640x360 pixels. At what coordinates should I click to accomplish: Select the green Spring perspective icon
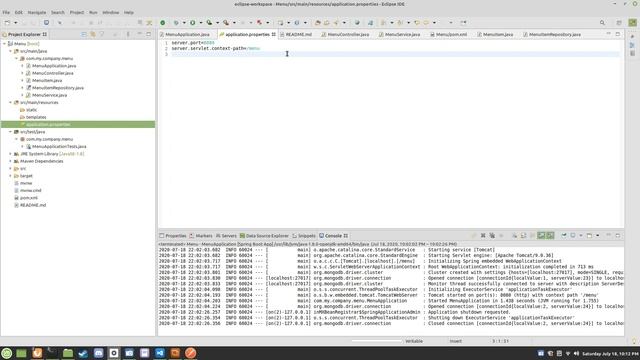coord(632,23)
